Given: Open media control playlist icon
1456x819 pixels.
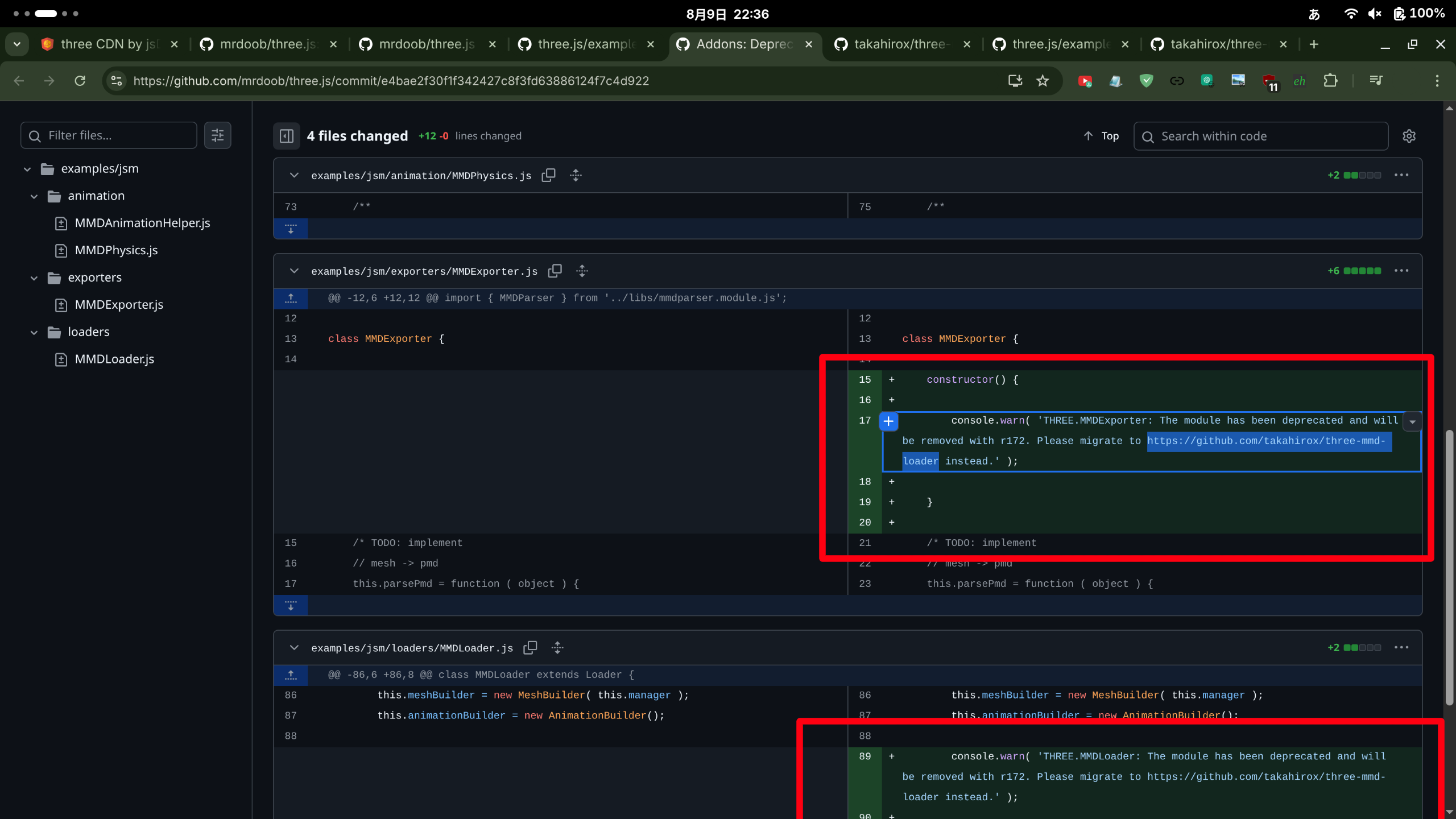Looking at the screenshot, I should 1376,81.
